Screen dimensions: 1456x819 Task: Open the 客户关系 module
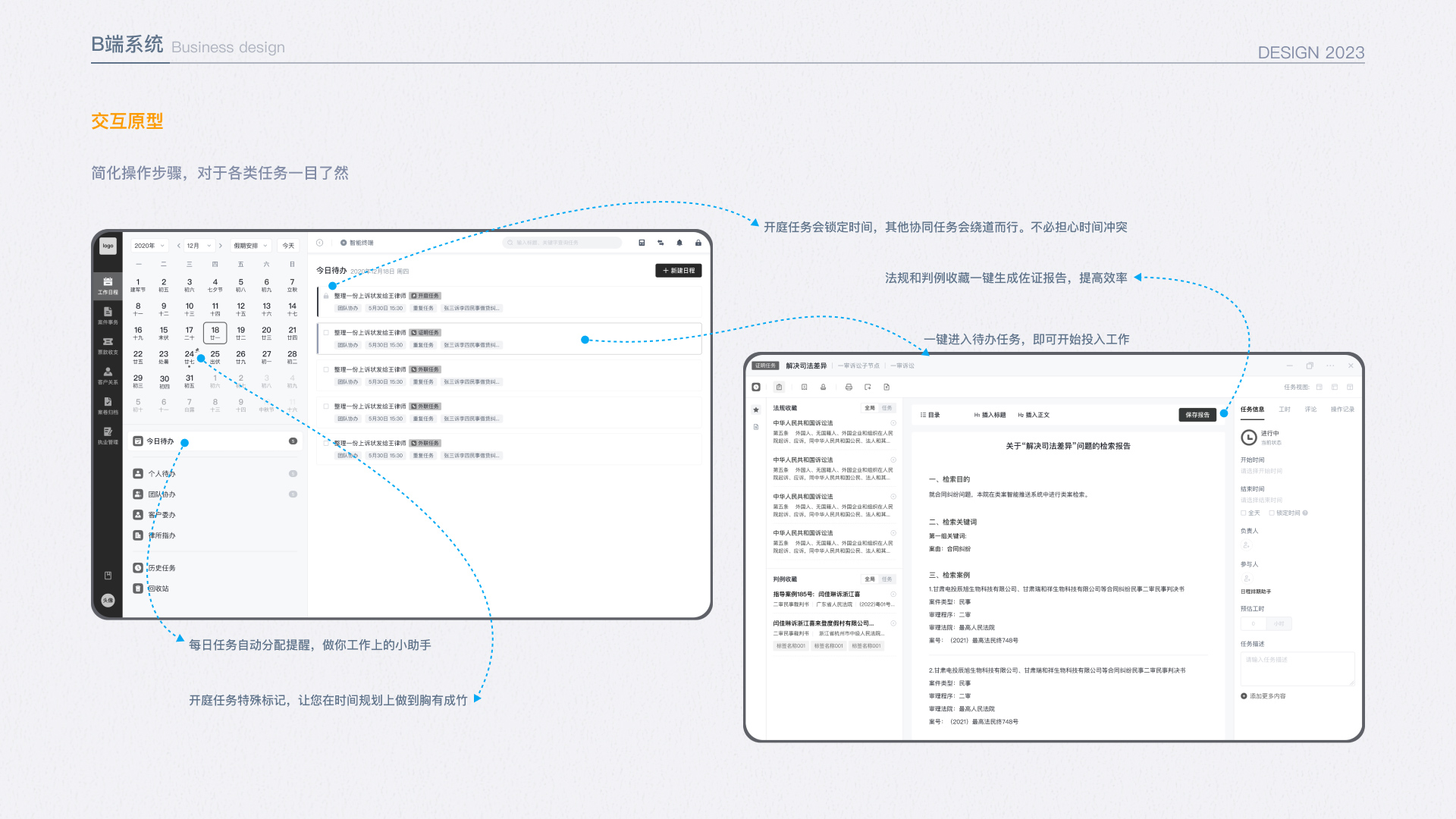(x=108, y=375)
